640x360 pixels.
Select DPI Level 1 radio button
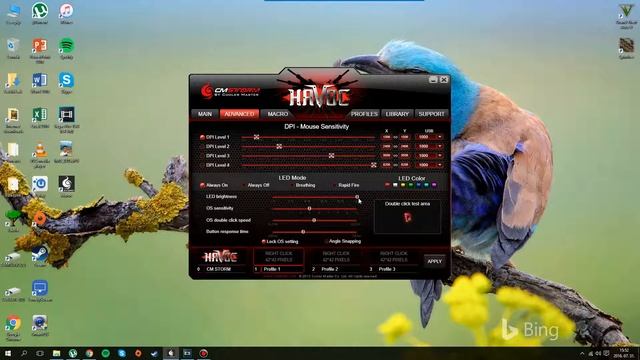202,137
